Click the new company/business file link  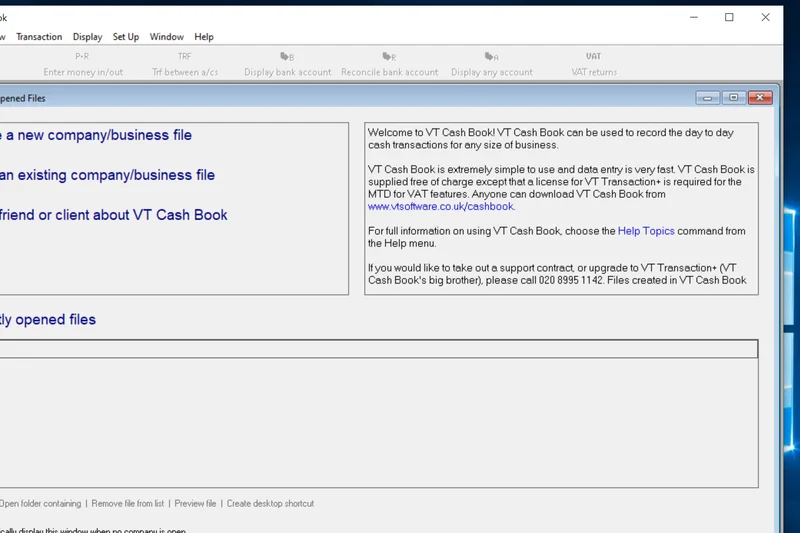point(96,135)
